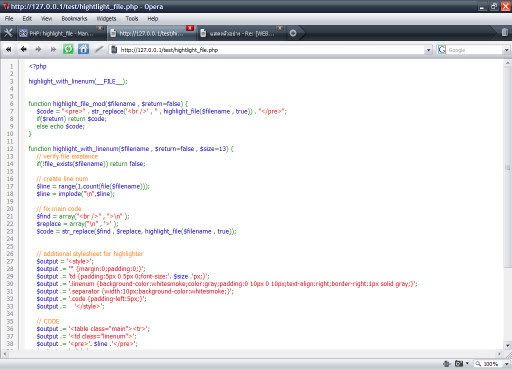
Task: Click the '// verify file existence' comment
Action: (67, 156)
